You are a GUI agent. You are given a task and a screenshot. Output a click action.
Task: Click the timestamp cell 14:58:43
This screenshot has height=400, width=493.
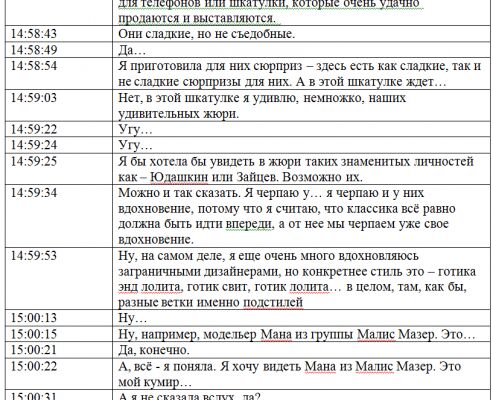click(59, 34)
